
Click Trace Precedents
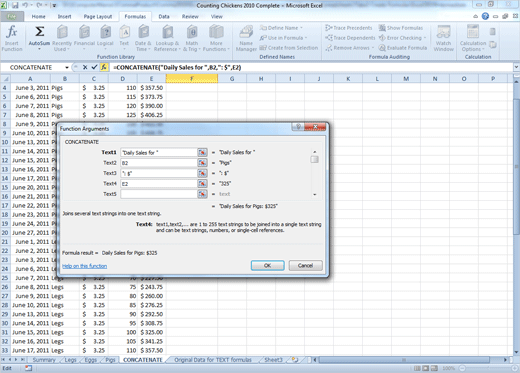click(x=349, y=28)
